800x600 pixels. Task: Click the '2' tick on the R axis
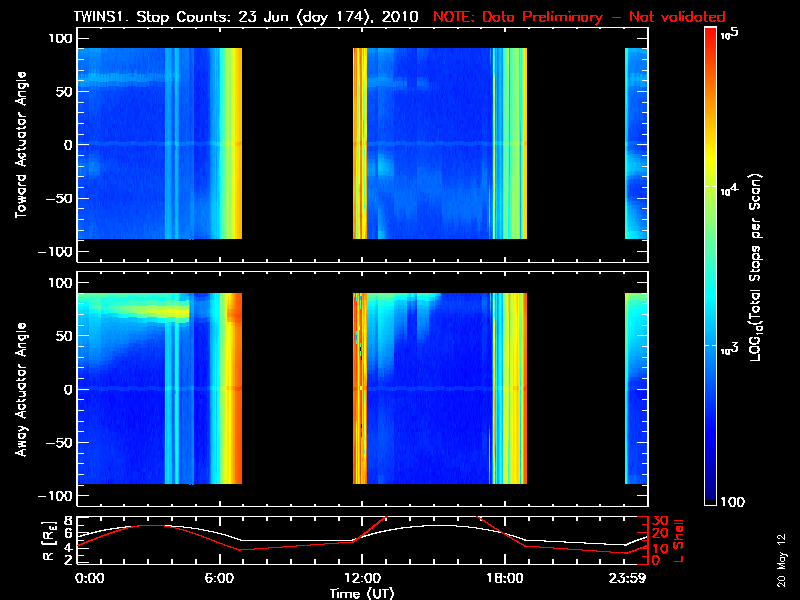tap(66, 560)
